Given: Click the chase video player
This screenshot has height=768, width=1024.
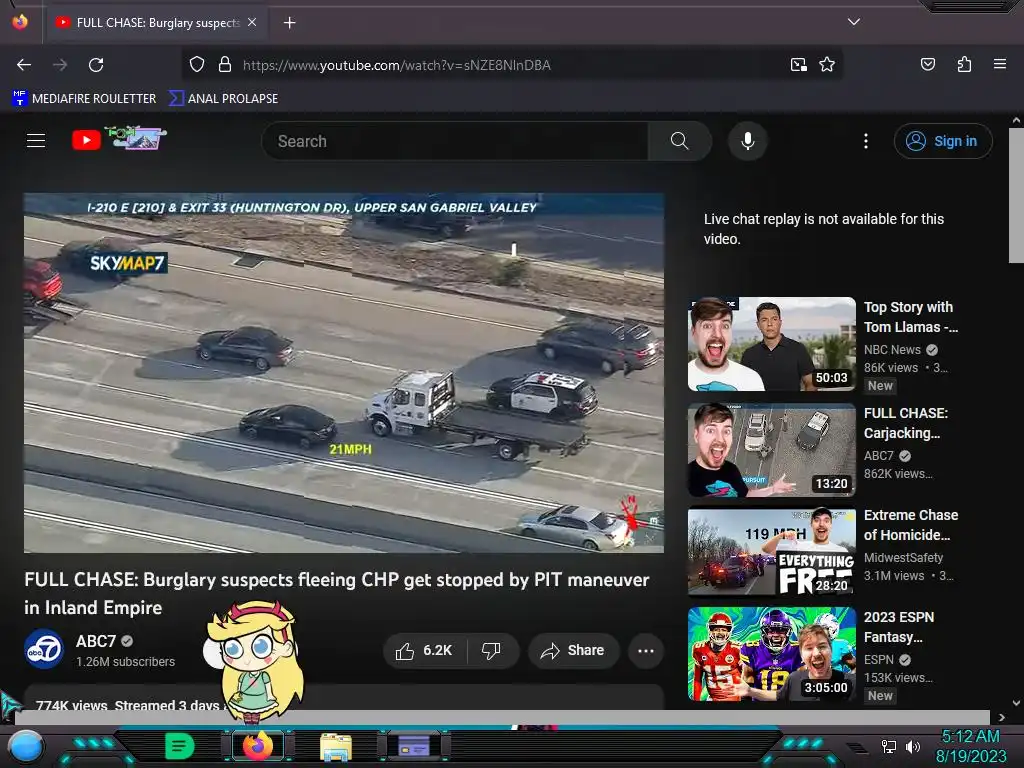Looking at the screenshot, I should pyautogui.click(x=344, y=373).
